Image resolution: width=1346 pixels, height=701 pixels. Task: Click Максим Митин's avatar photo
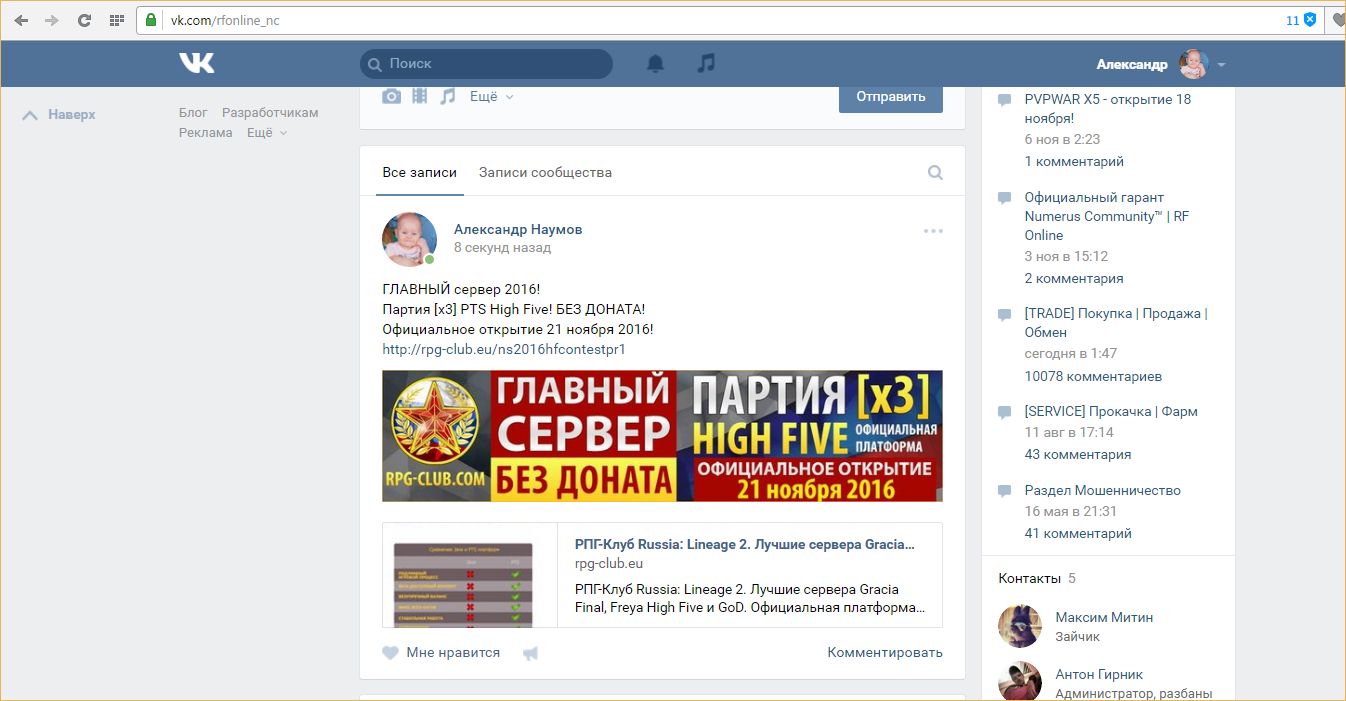coord(1020,626)
